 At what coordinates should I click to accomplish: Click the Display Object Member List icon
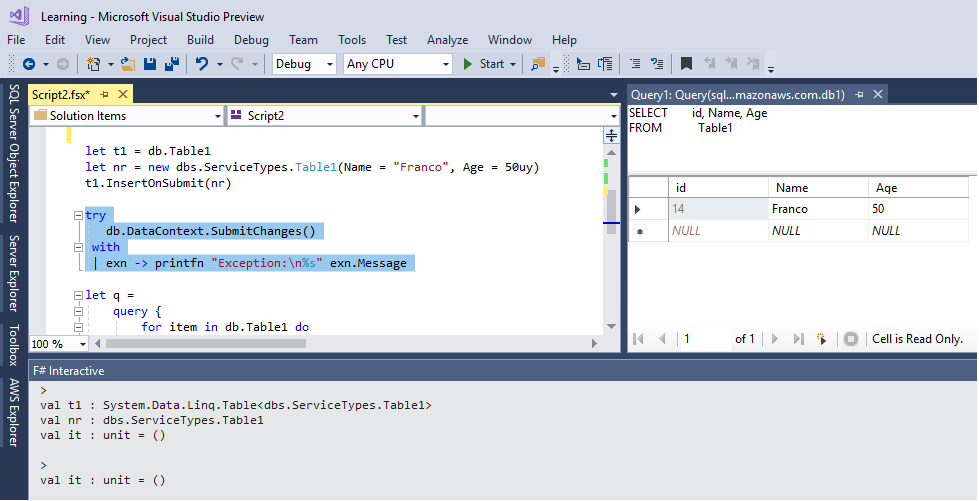(x=583, y=64)
